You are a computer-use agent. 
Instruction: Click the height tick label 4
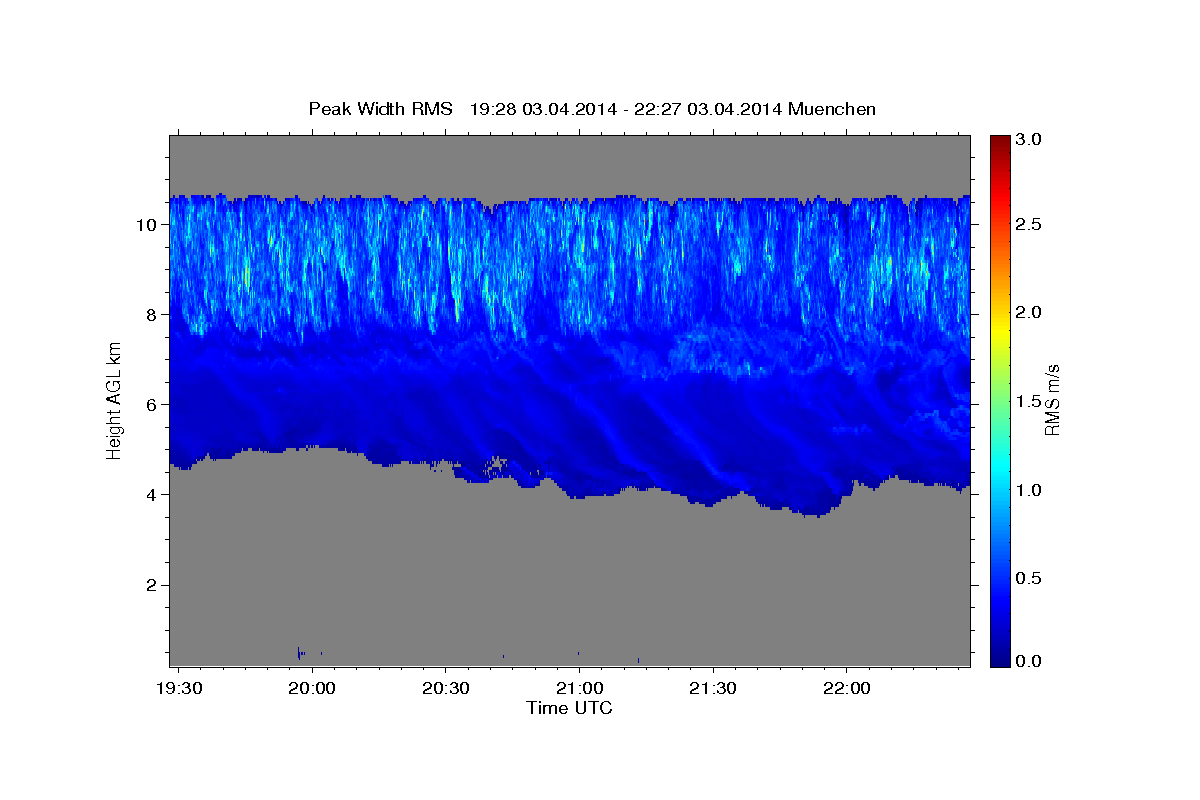[153, 494]
